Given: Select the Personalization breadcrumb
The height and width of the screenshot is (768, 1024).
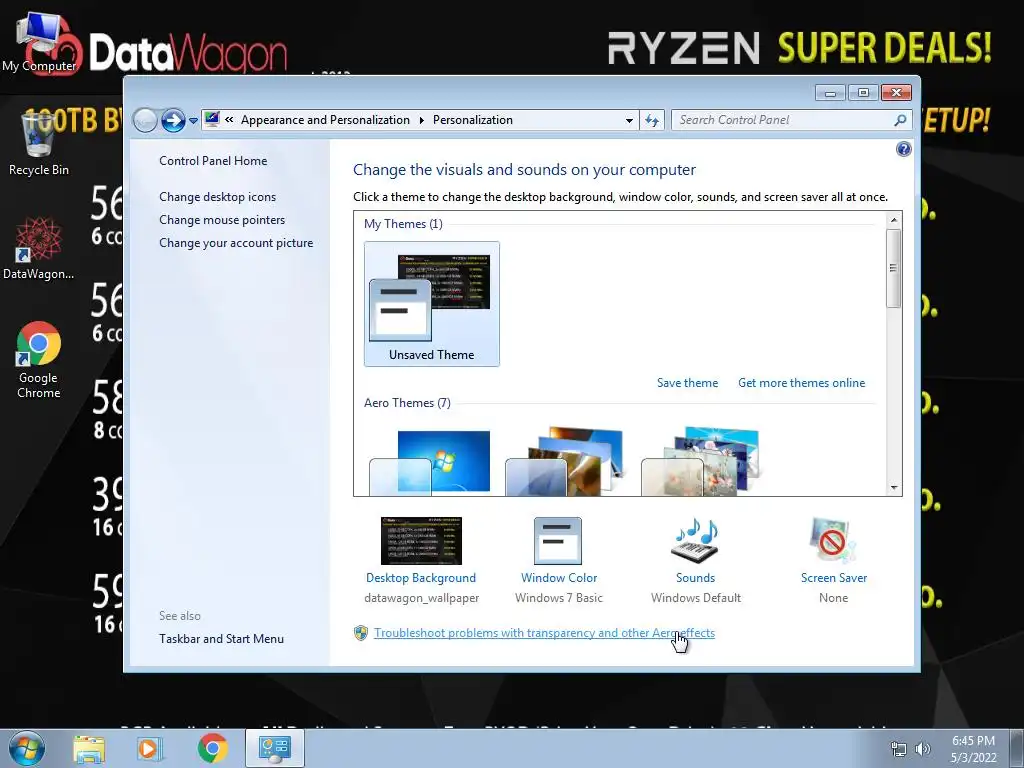Looking at the screenshot, I should 473,120.
